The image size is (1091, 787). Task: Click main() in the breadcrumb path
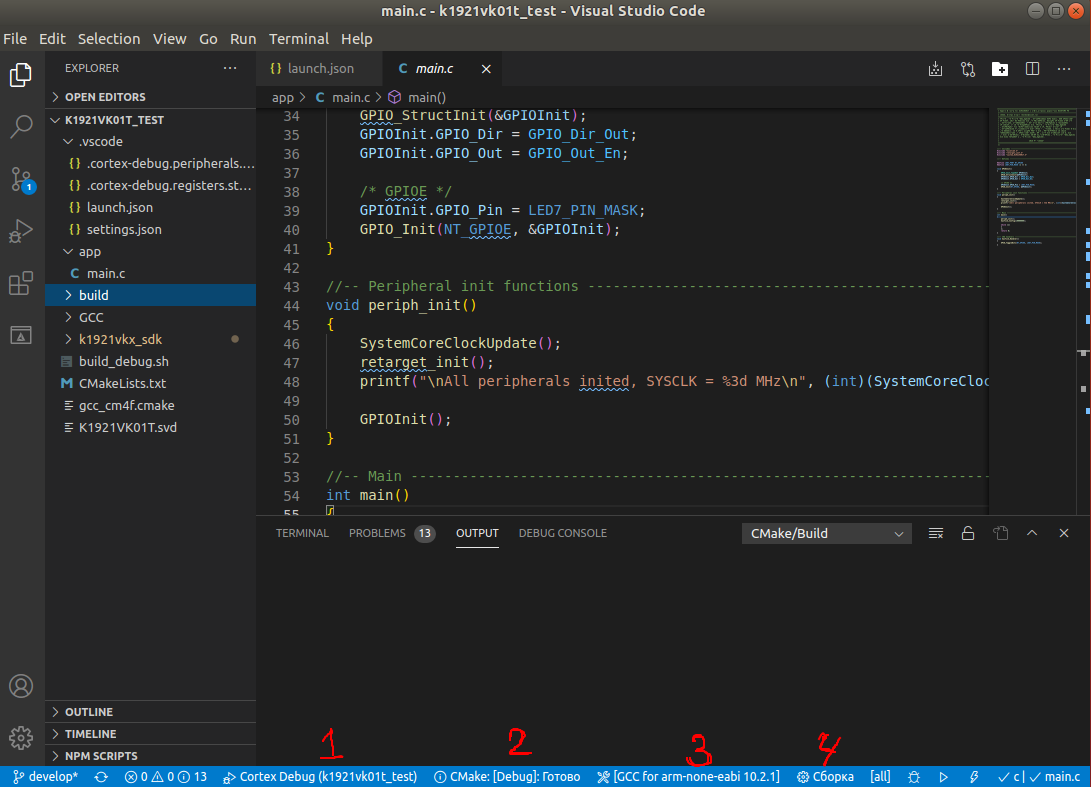point(417,97)
